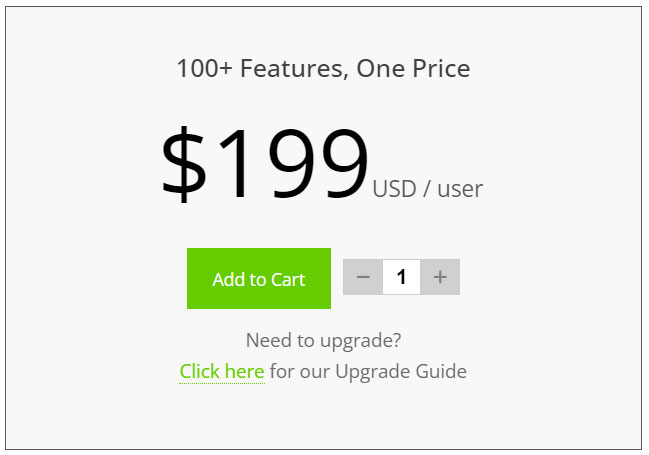Click the green Add to Cart button
This screenshot has height=455, width=649.
point(258,279)
